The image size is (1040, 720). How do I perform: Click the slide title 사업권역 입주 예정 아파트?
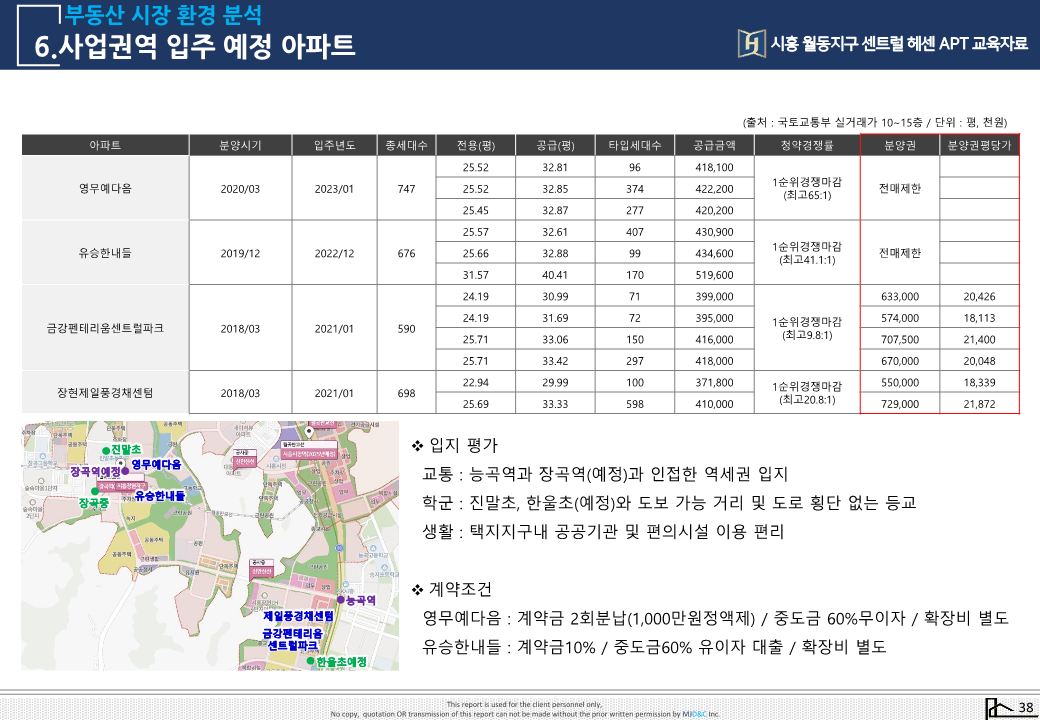tap(195, 46)
